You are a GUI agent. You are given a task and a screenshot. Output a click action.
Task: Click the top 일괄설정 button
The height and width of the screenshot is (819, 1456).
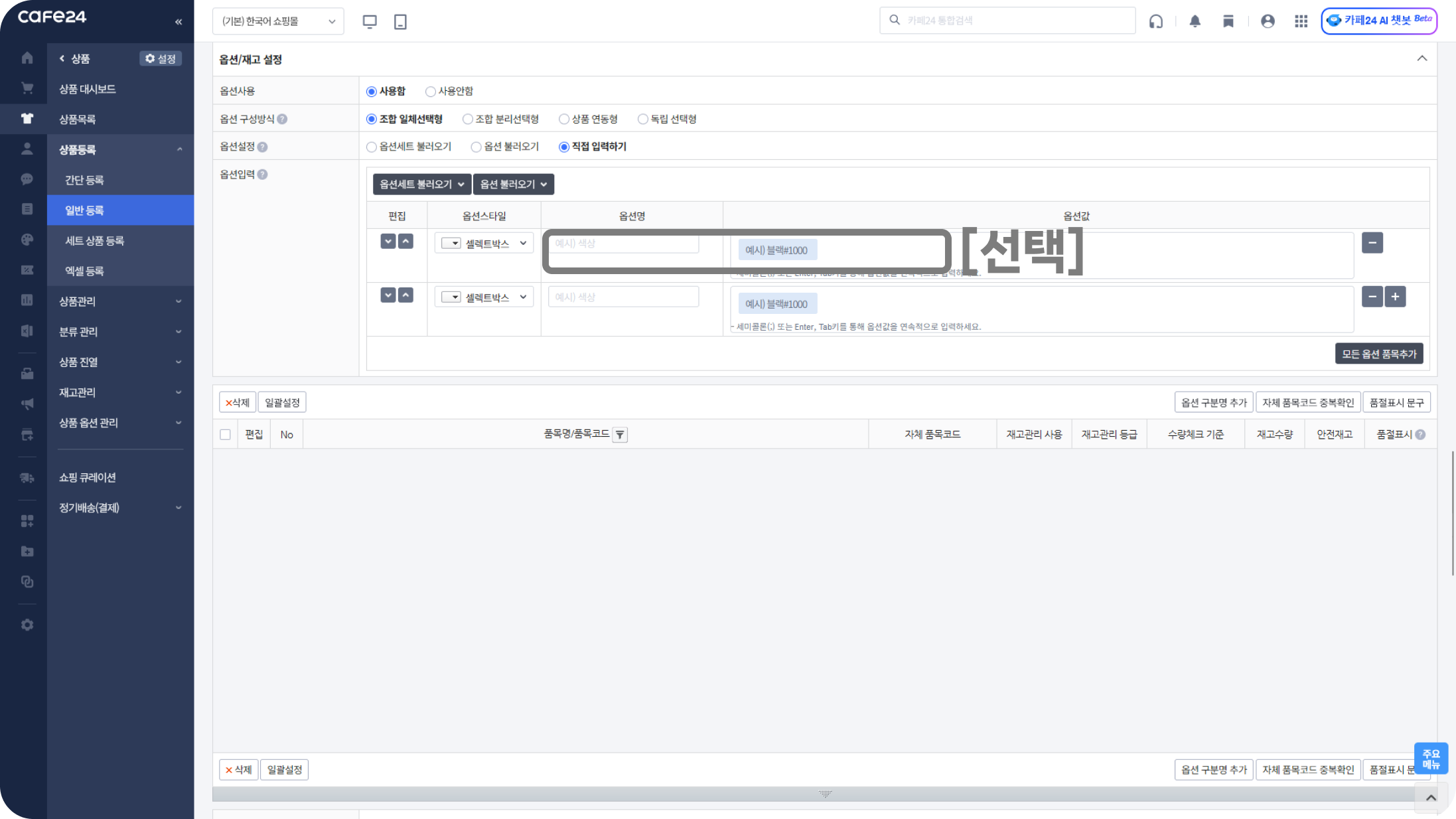pos(282,402)
